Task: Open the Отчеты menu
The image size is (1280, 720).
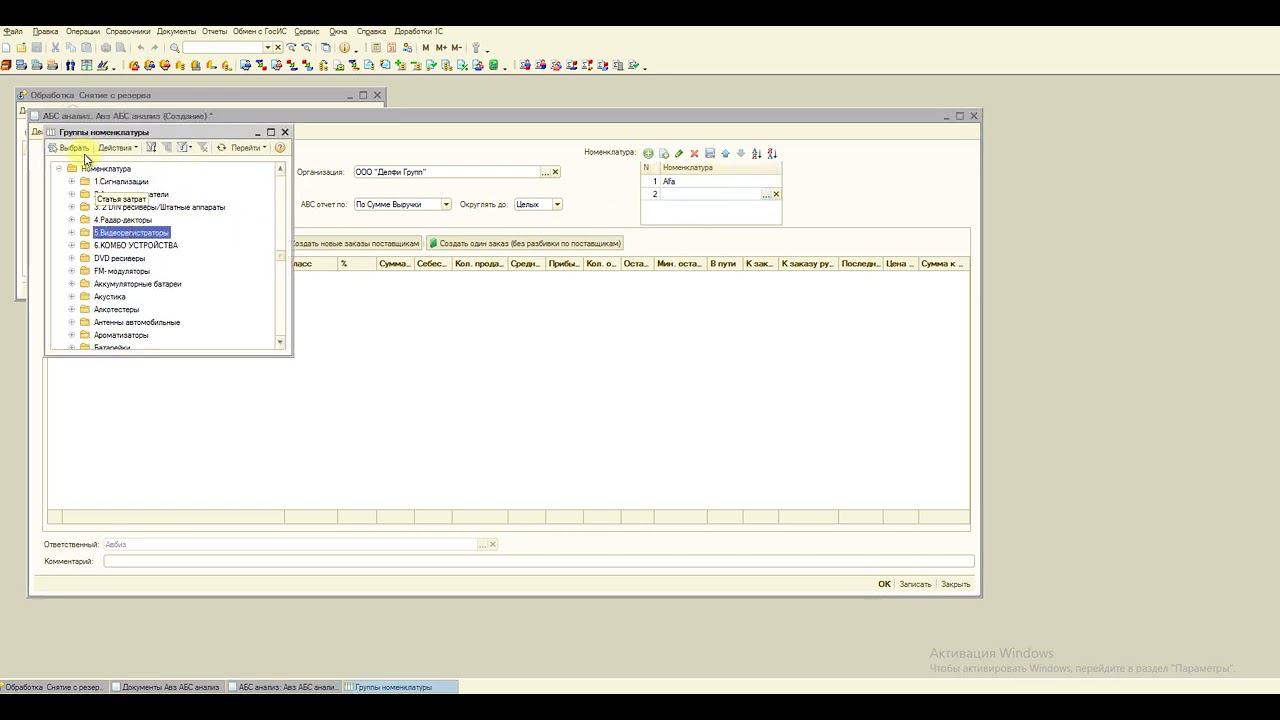Action: pyautogui.click(x=214, y=31)
